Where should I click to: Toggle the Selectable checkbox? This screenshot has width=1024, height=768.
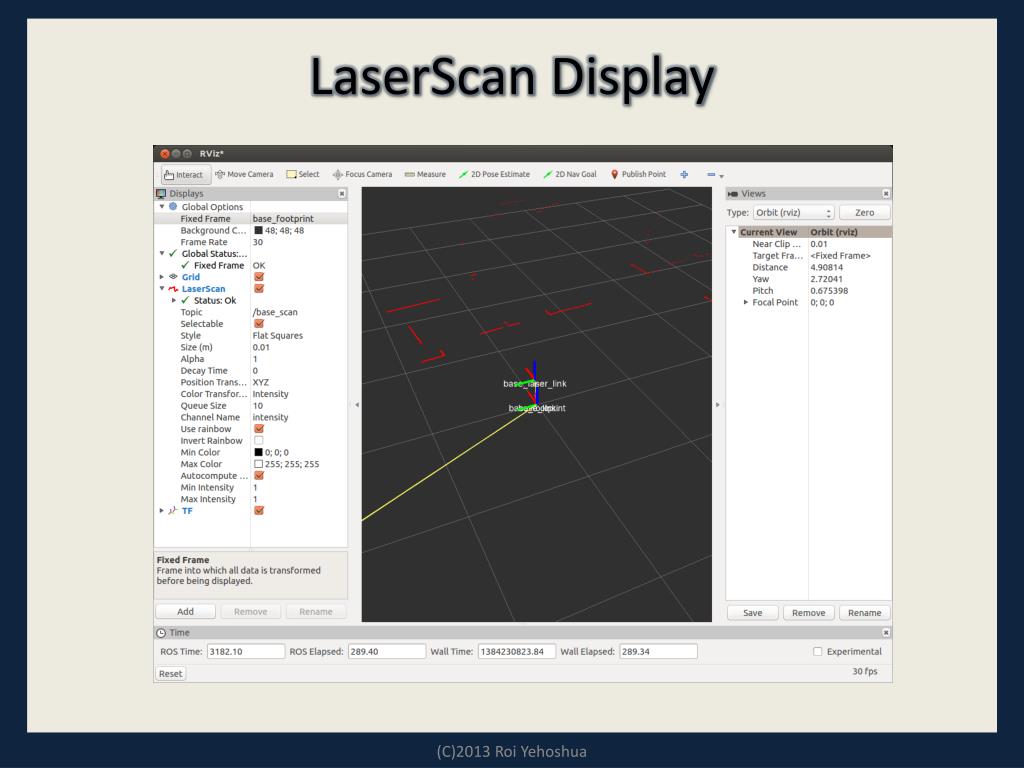(x=259, y=324)
